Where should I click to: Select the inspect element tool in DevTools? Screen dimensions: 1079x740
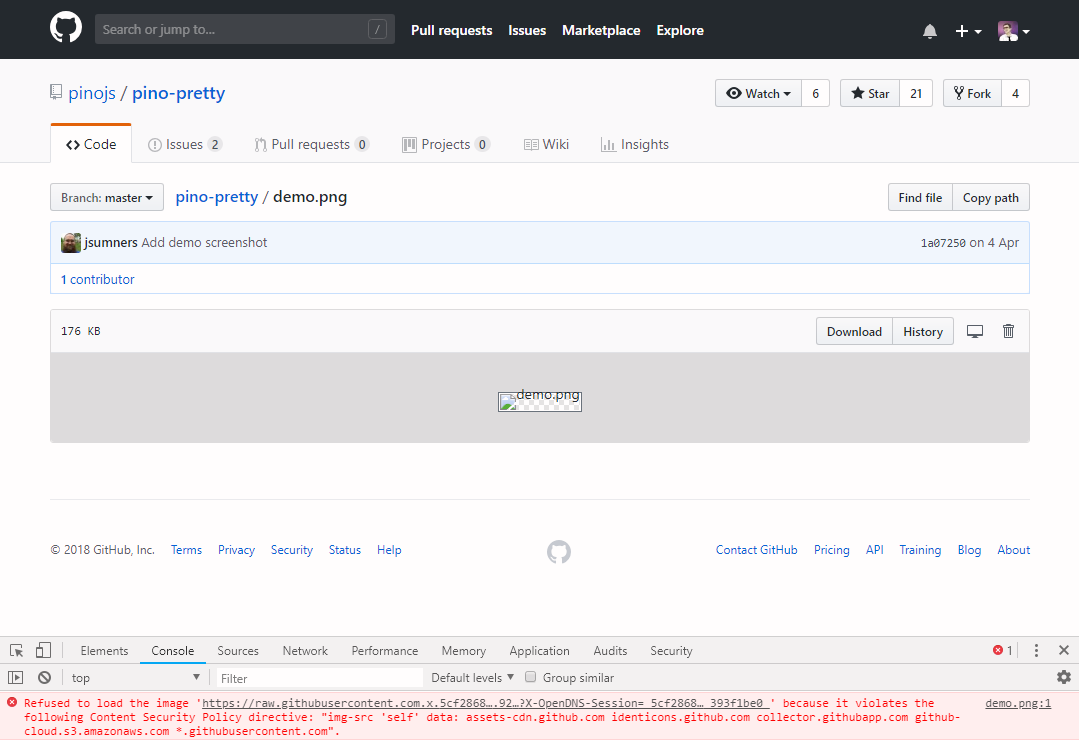(x=16, y=650)
